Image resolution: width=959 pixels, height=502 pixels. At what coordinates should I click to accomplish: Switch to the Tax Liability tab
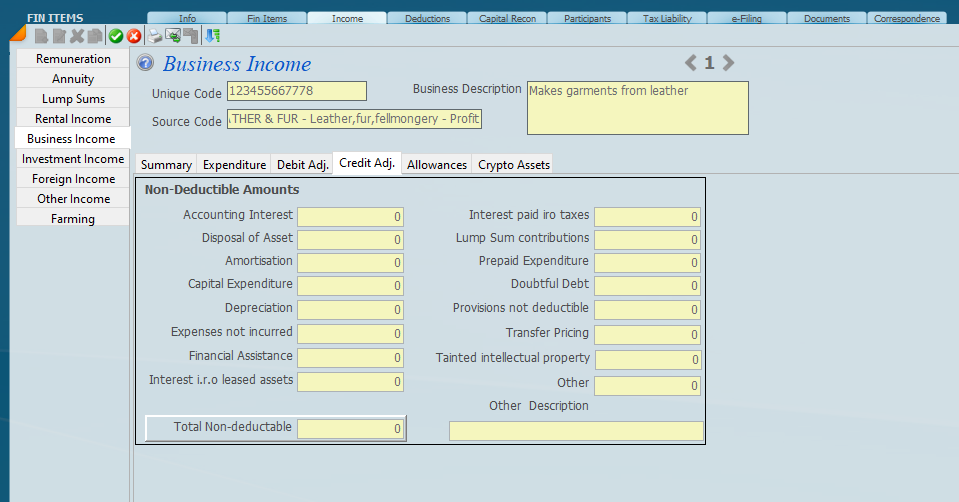click(667, 18)
